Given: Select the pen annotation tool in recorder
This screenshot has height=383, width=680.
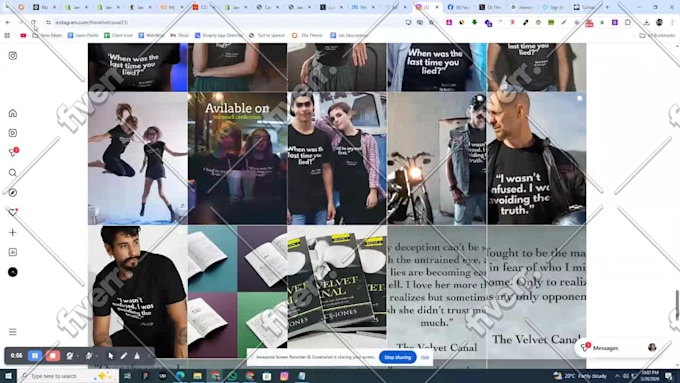Looking at the screenshot, I should [x=124, y=356].
